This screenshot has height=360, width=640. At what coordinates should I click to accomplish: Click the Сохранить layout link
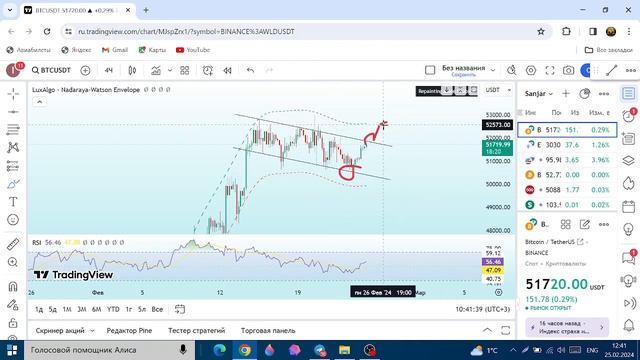pos(464,75)
